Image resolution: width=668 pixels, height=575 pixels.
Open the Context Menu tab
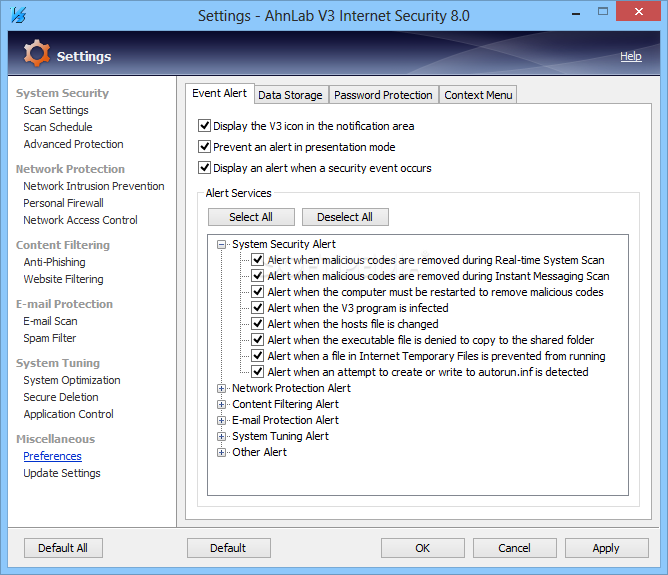(478, 95)
